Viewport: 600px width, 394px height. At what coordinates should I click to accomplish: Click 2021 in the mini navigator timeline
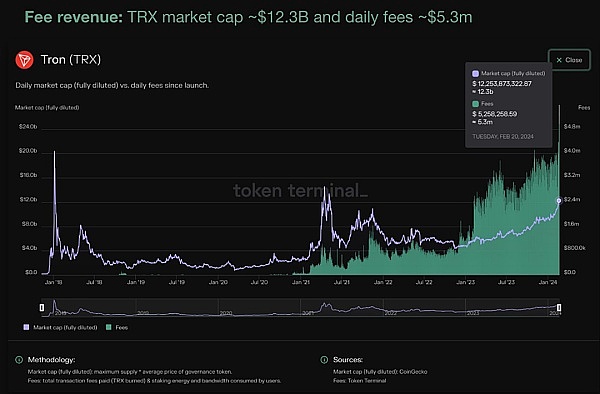pyautogui.click(x=308, y=313)
